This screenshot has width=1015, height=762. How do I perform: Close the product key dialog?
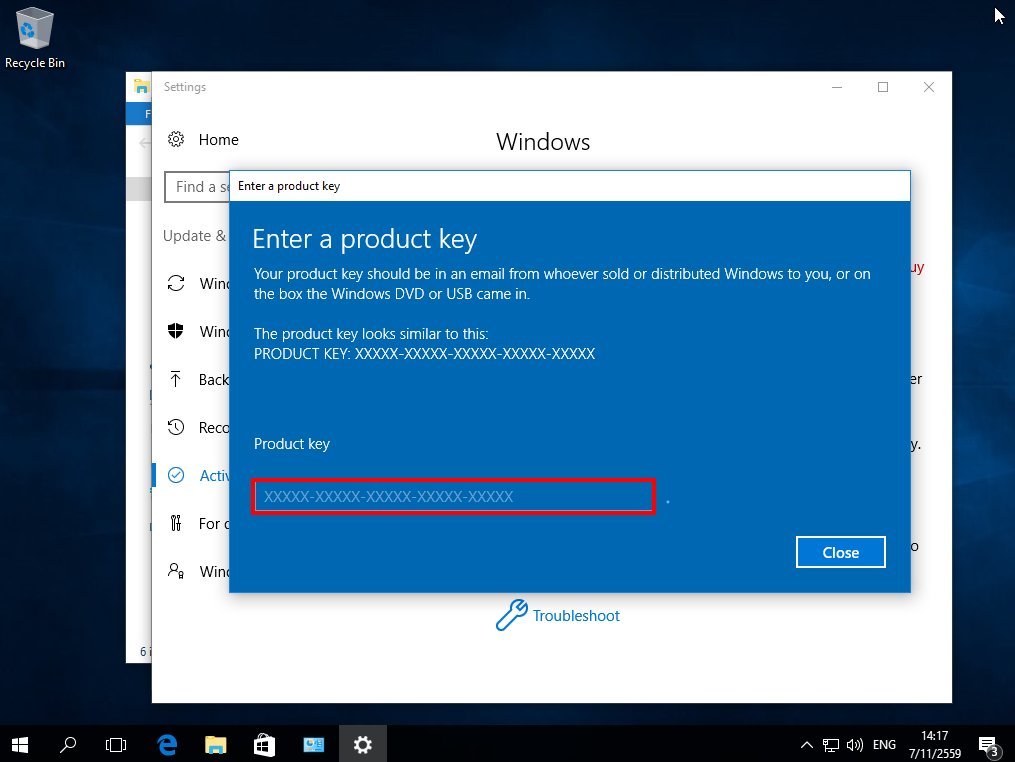[840, 552]
